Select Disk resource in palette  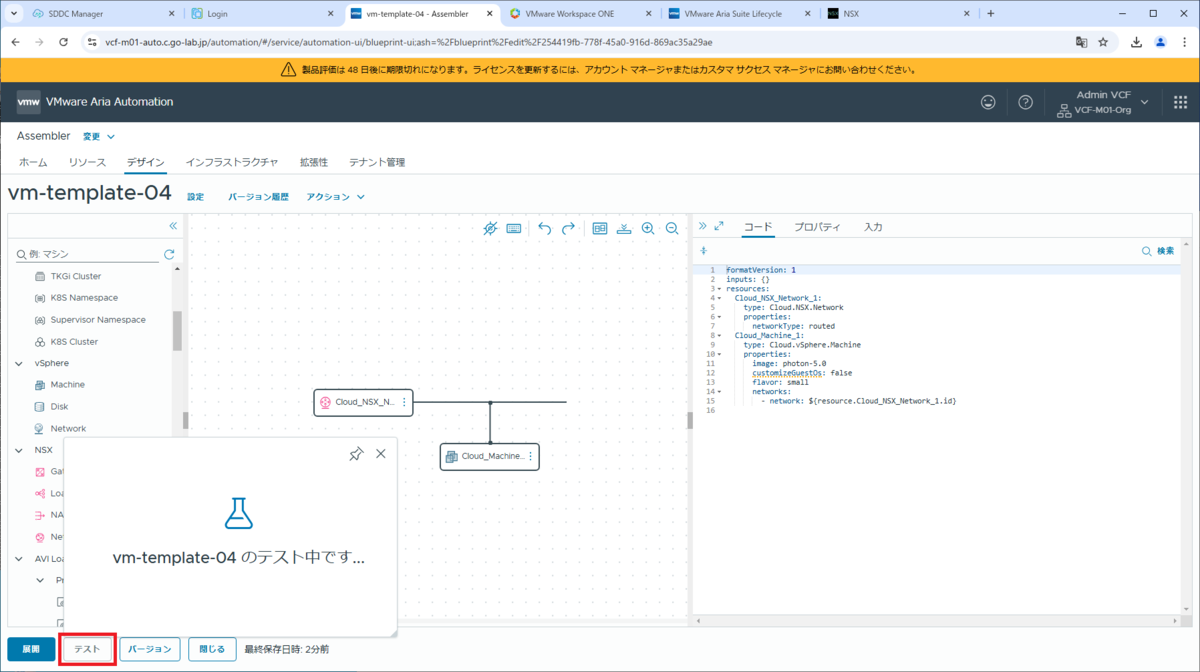coord(59,406)
